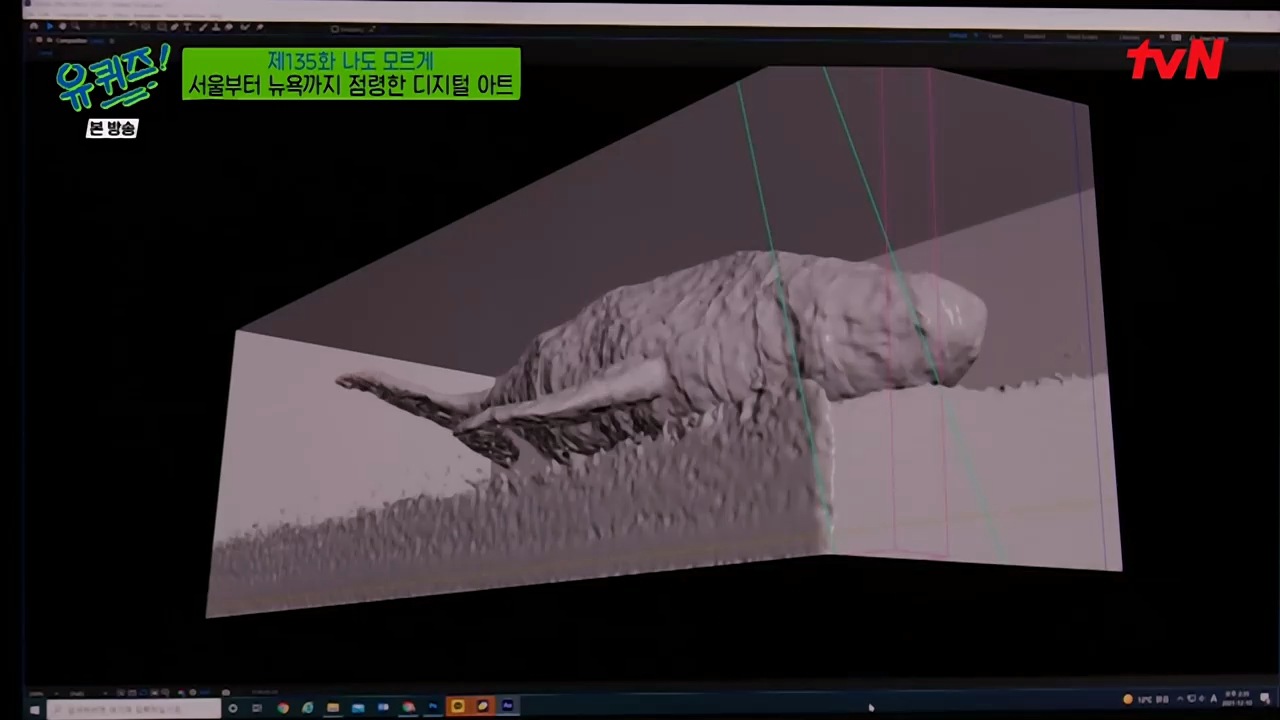Pick the Puppet Pin tool

pos(258,27)
